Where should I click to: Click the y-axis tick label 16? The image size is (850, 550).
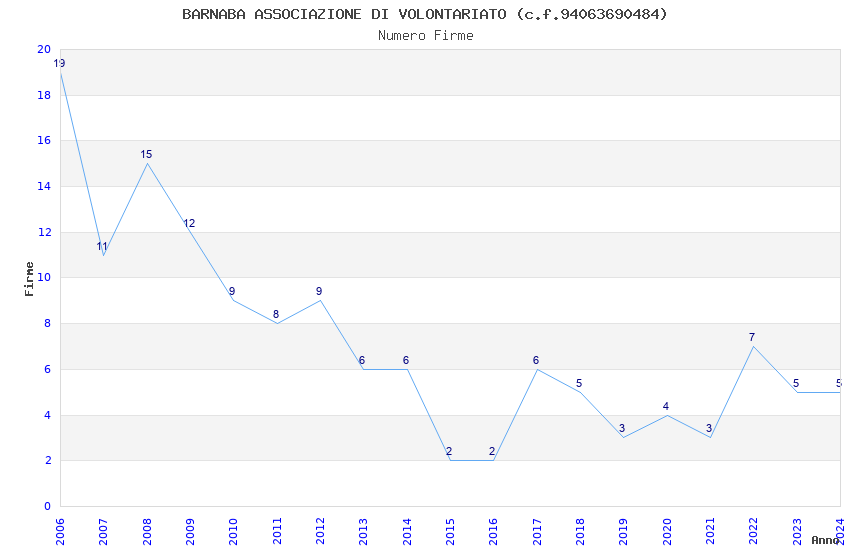pos(44,140)
